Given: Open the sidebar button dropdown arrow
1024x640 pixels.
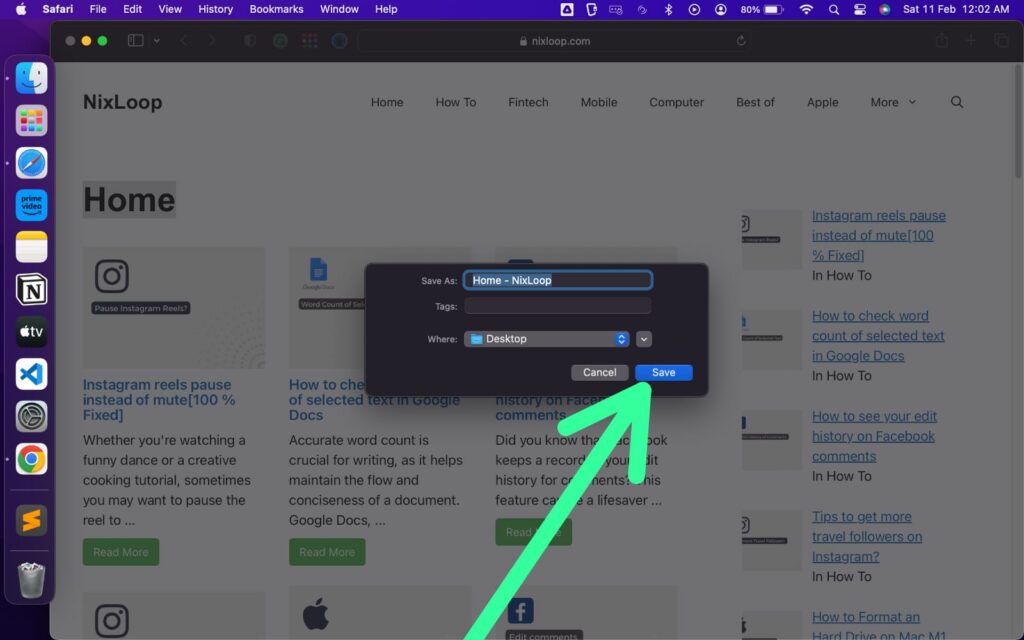Looking at the screenshot, I should [157, 40].
